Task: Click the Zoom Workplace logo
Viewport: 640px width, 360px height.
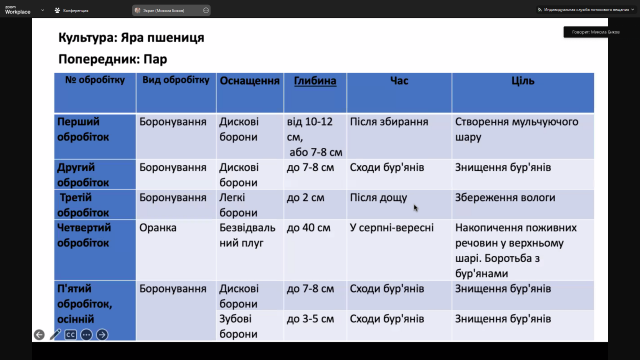Action: (18, 10)
